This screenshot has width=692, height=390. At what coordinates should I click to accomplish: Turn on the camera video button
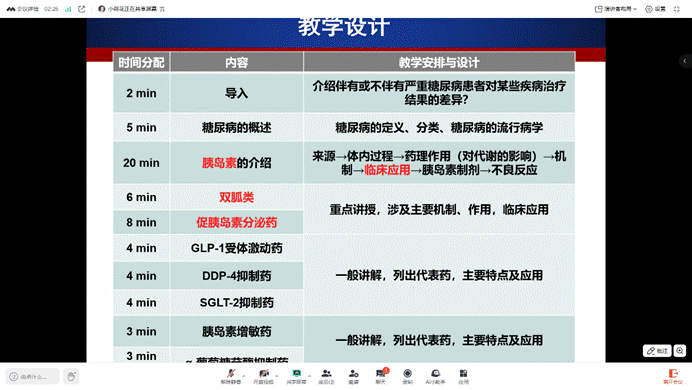[263, 376]
